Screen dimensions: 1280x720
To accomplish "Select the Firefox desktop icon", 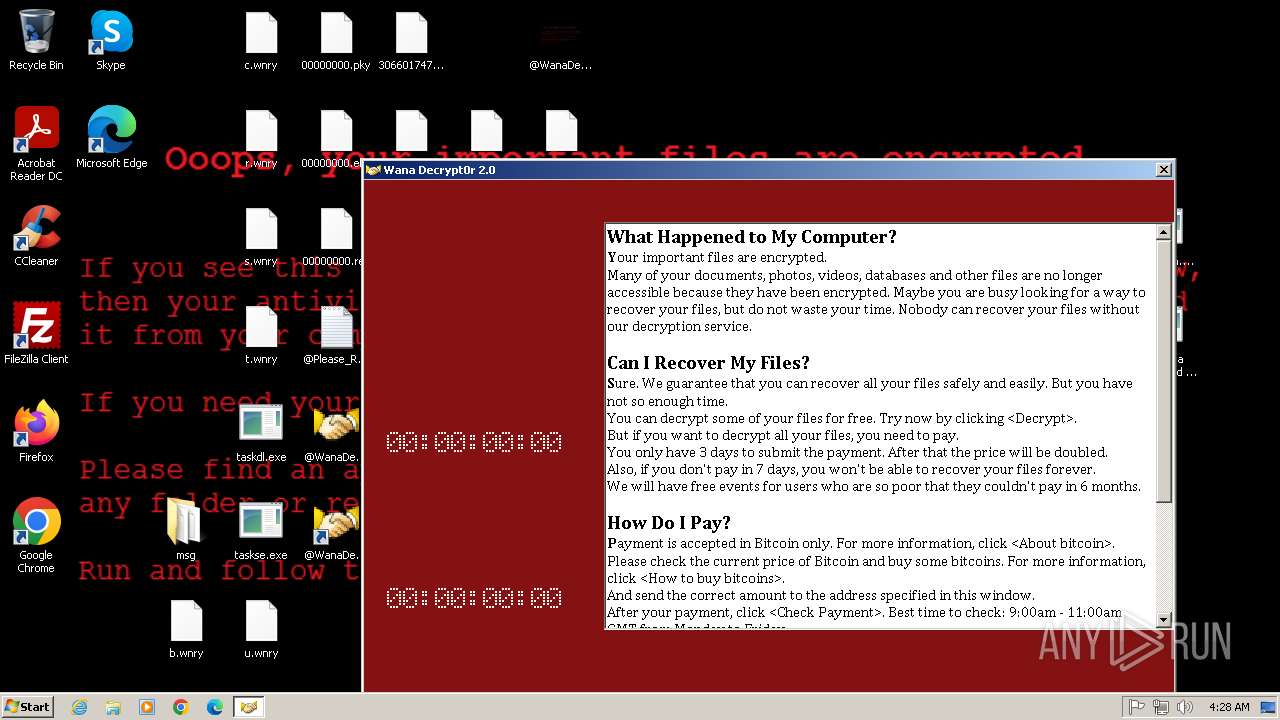I will 36,432.
